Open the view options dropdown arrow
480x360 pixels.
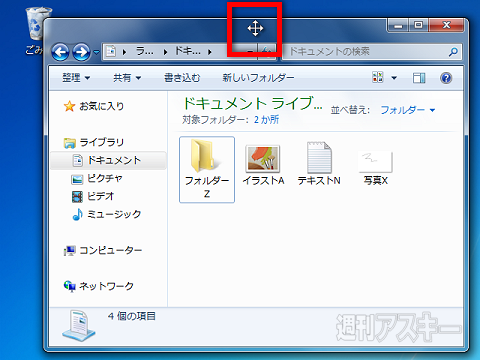(x=394, y=78)
